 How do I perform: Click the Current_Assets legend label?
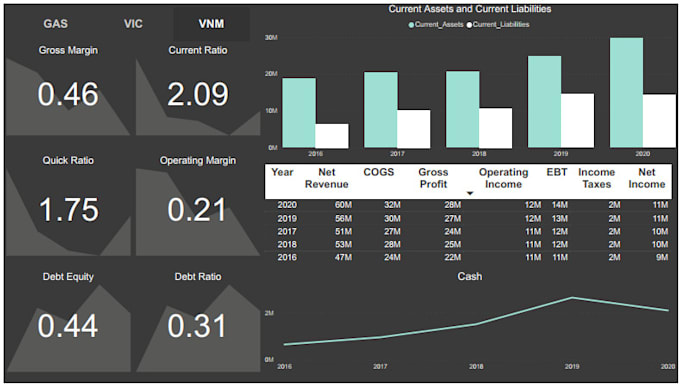pos(439,24)
